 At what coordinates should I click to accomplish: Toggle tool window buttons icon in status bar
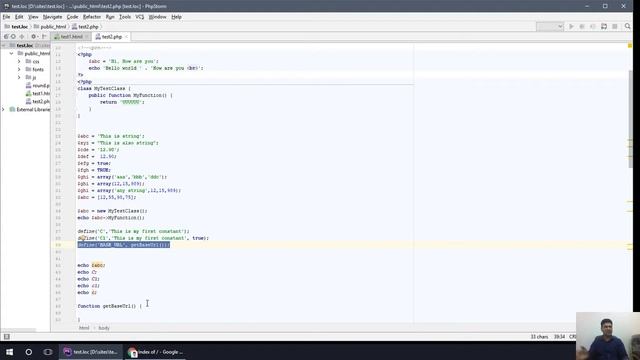7,337
